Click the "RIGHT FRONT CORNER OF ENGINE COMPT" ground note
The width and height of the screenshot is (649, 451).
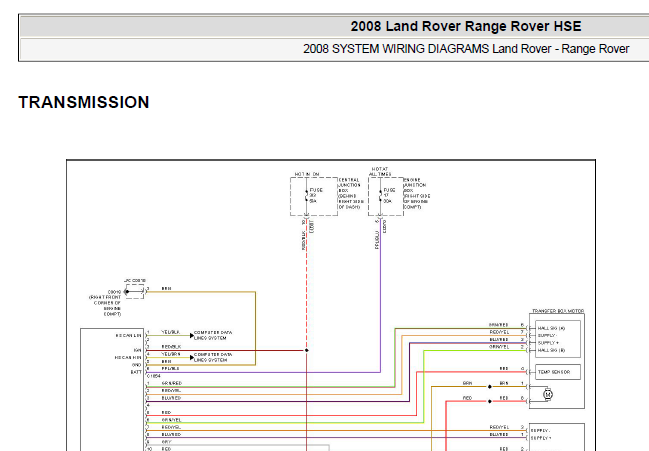(106, 305)
